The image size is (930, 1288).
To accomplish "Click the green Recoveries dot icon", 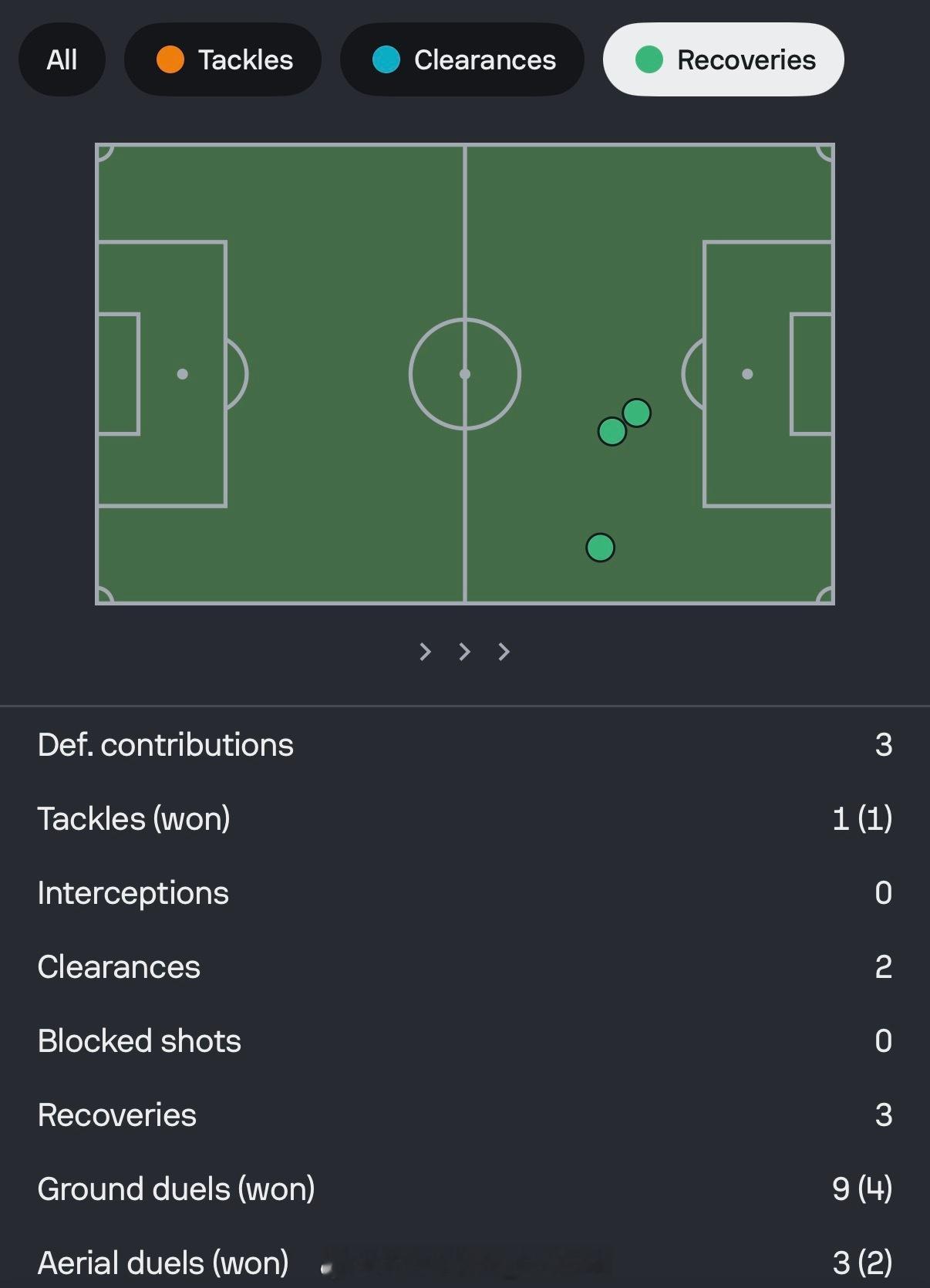I will tap(649, 60).
